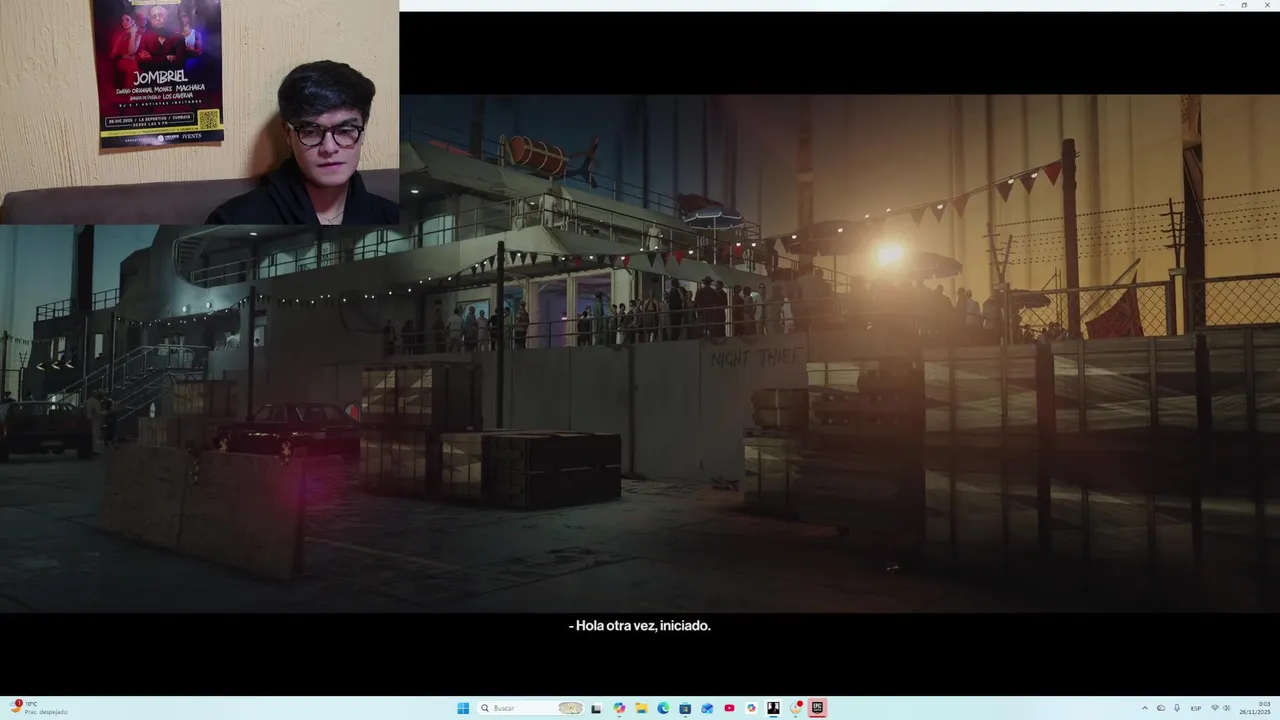Open Task View on the taskbar
The height and width of the screenshot is (720, 1280).
pyautogui.click(x=596, y=708)
